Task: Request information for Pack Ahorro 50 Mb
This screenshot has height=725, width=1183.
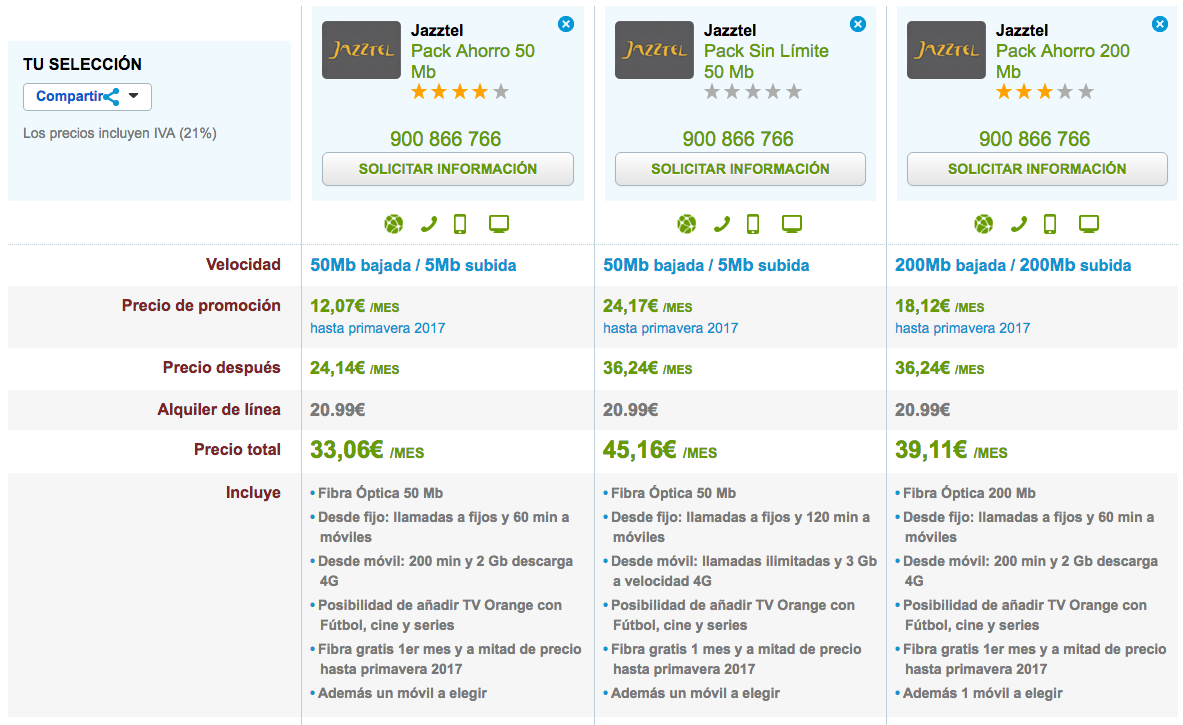Action: [x=448, y=169]
